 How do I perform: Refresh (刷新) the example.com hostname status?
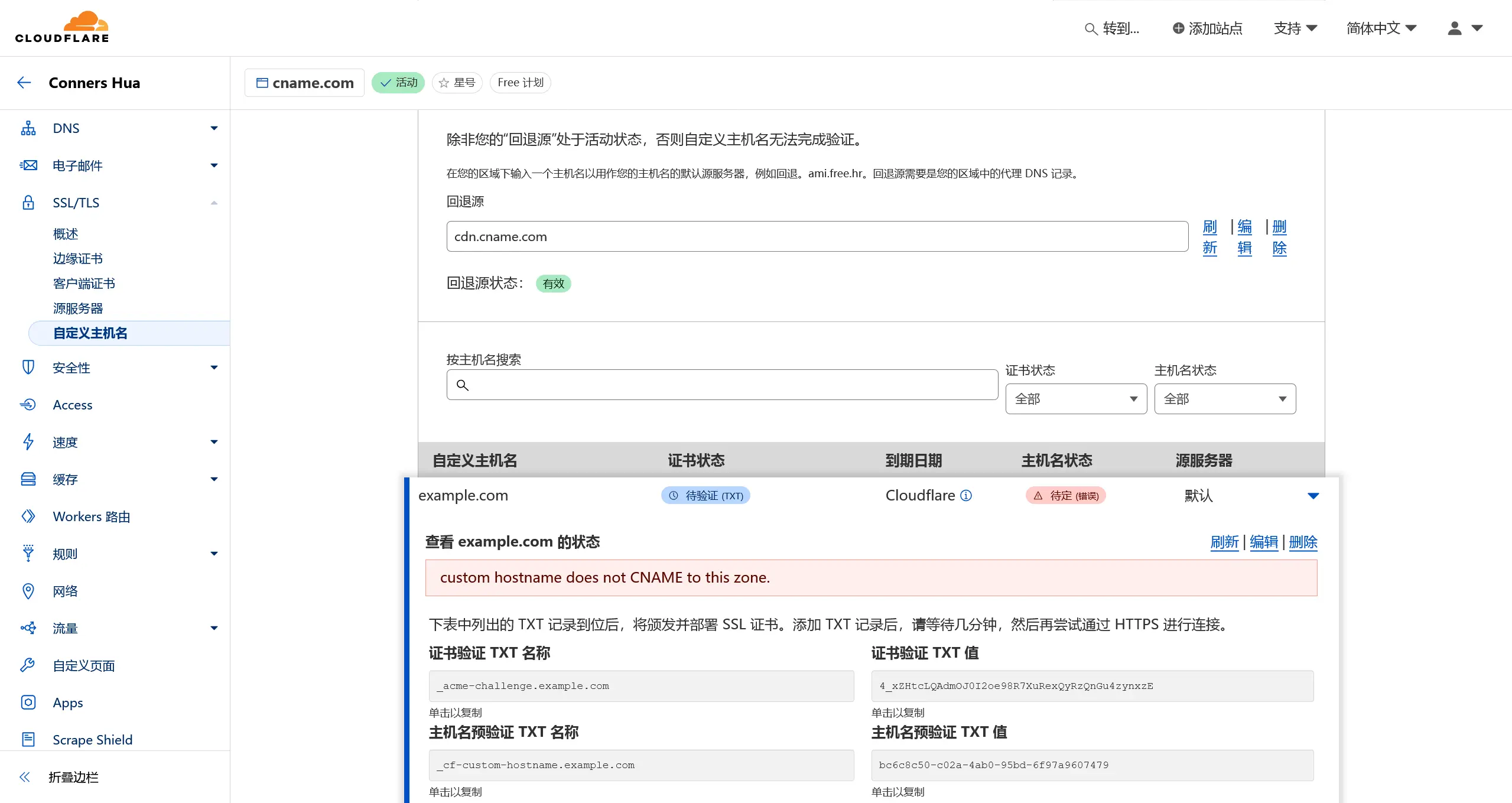click(x=1224, y=542)
